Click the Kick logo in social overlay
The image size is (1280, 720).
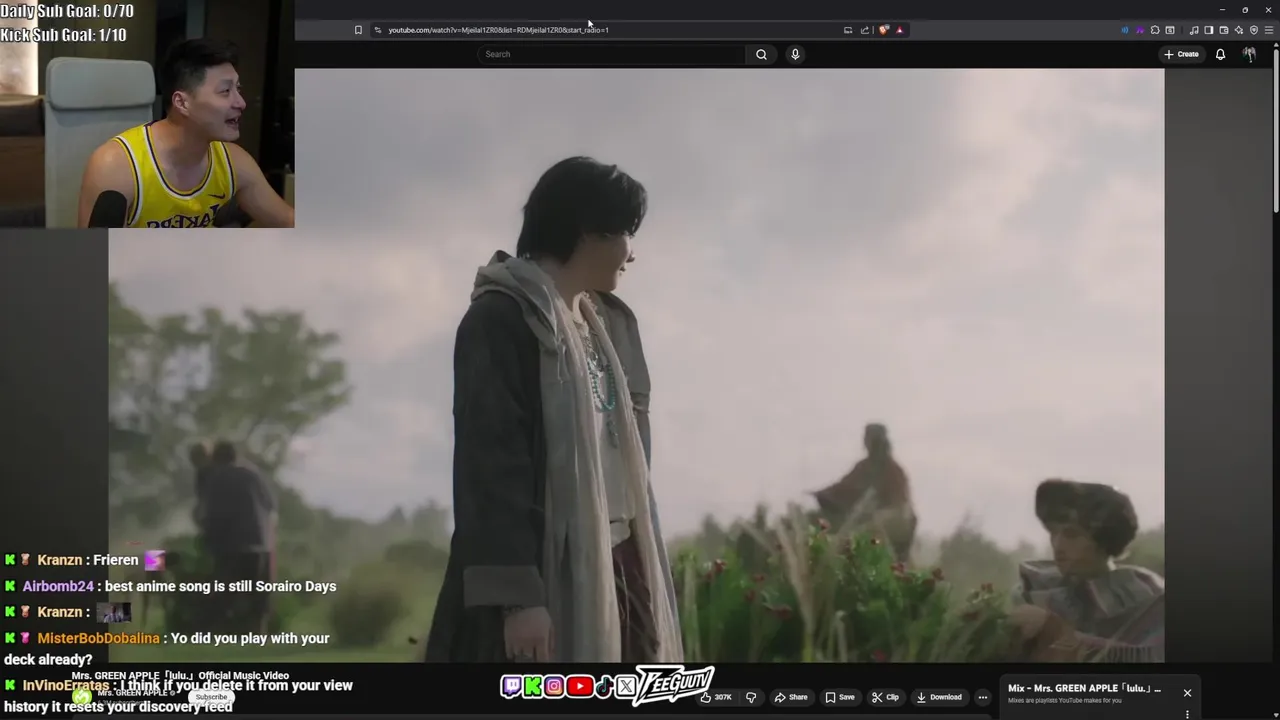click(533, 686)
